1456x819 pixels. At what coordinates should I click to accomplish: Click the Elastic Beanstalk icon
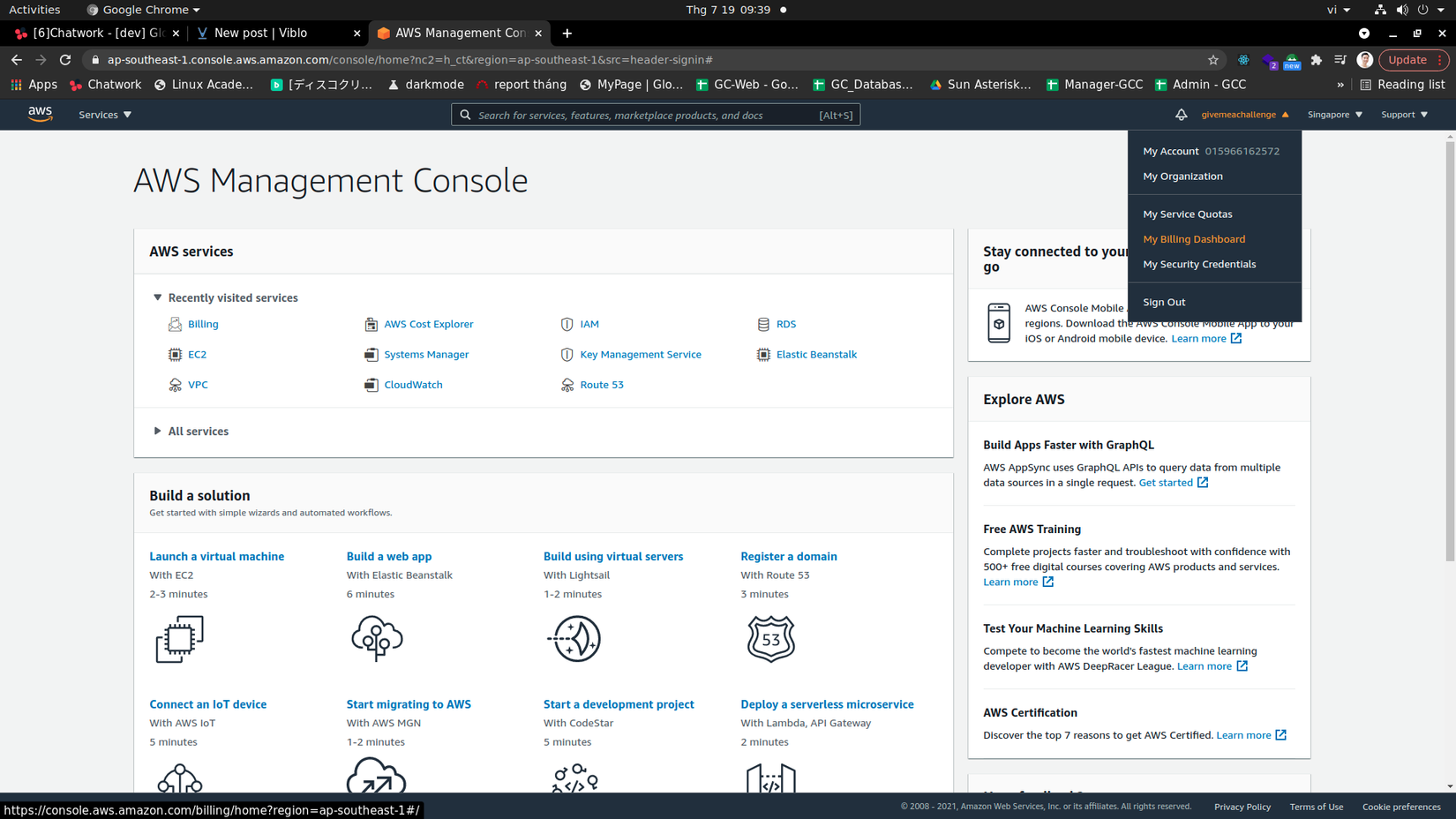(763, 355)
